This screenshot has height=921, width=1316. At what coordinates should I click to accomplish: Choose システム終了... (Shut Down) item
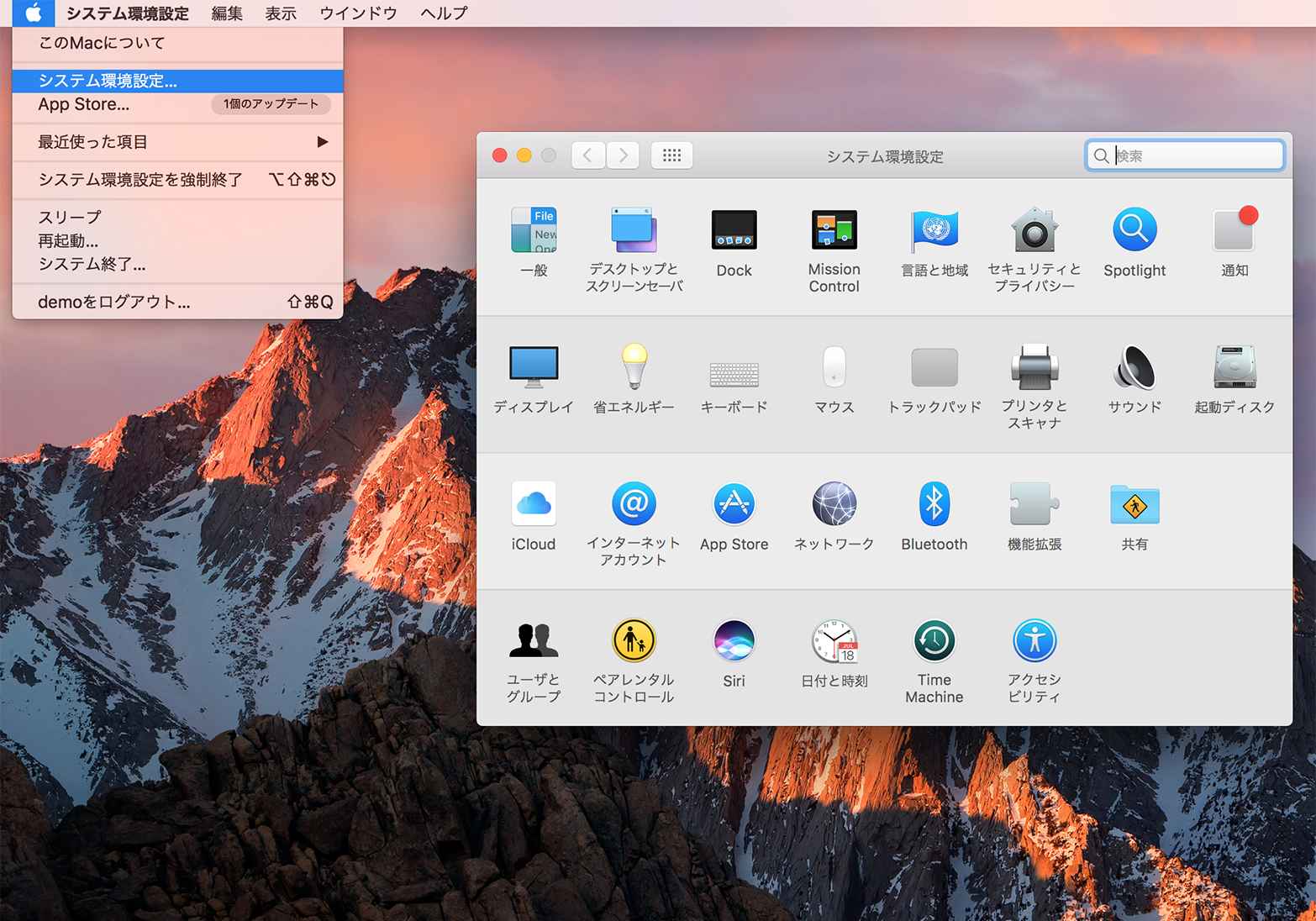tap(177, 264)
